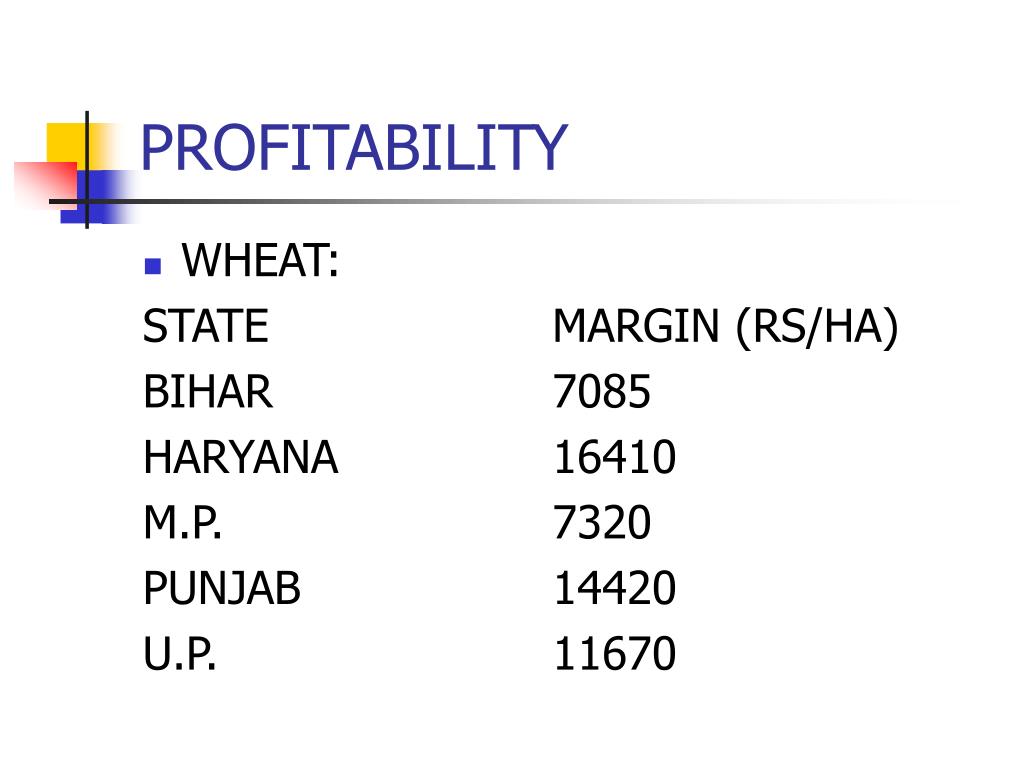
Task: Click the 7320 margin value
Action: tap(602, 522)
